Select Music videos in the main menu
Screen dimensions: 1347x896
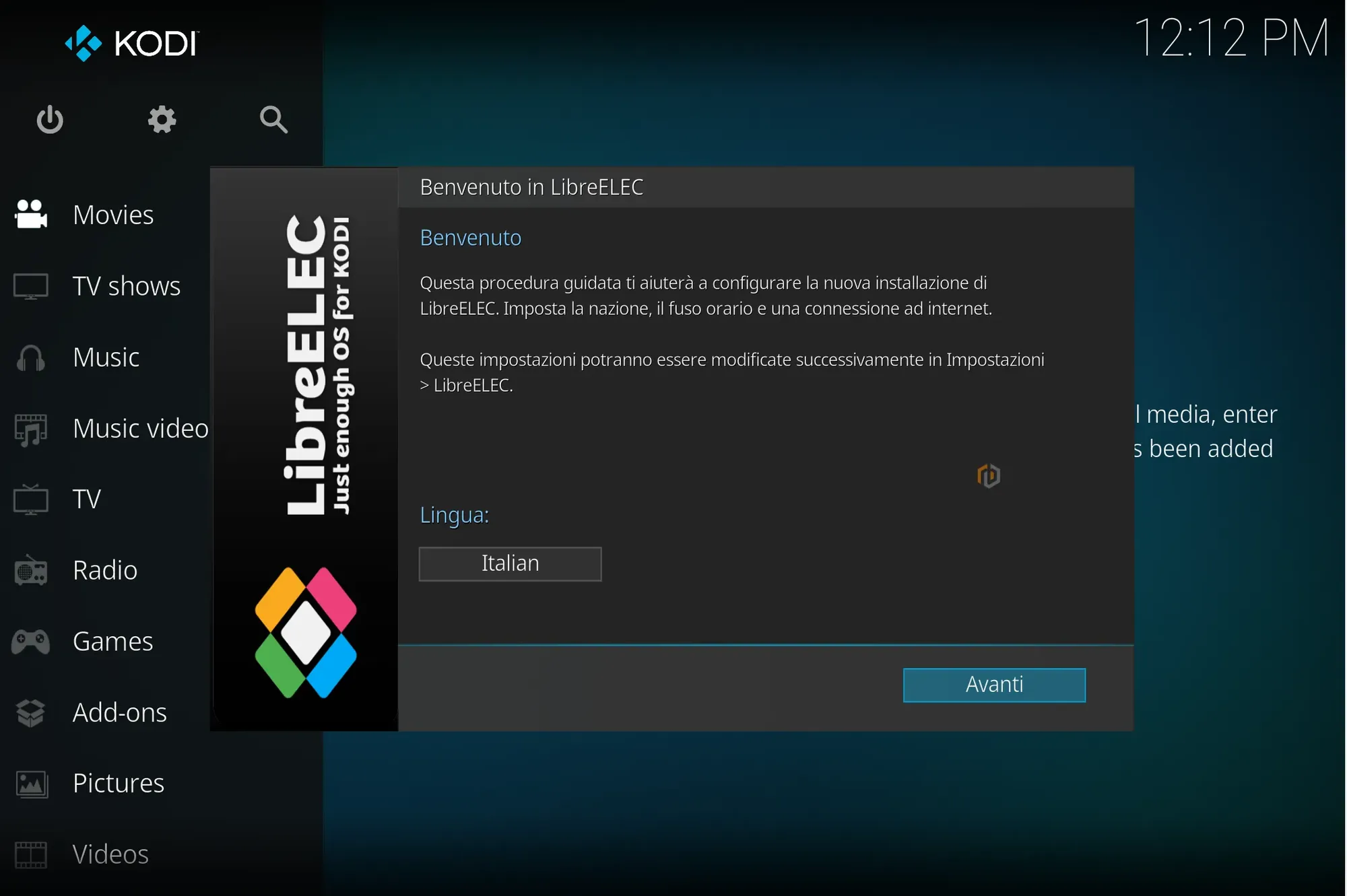pos(141,429)
